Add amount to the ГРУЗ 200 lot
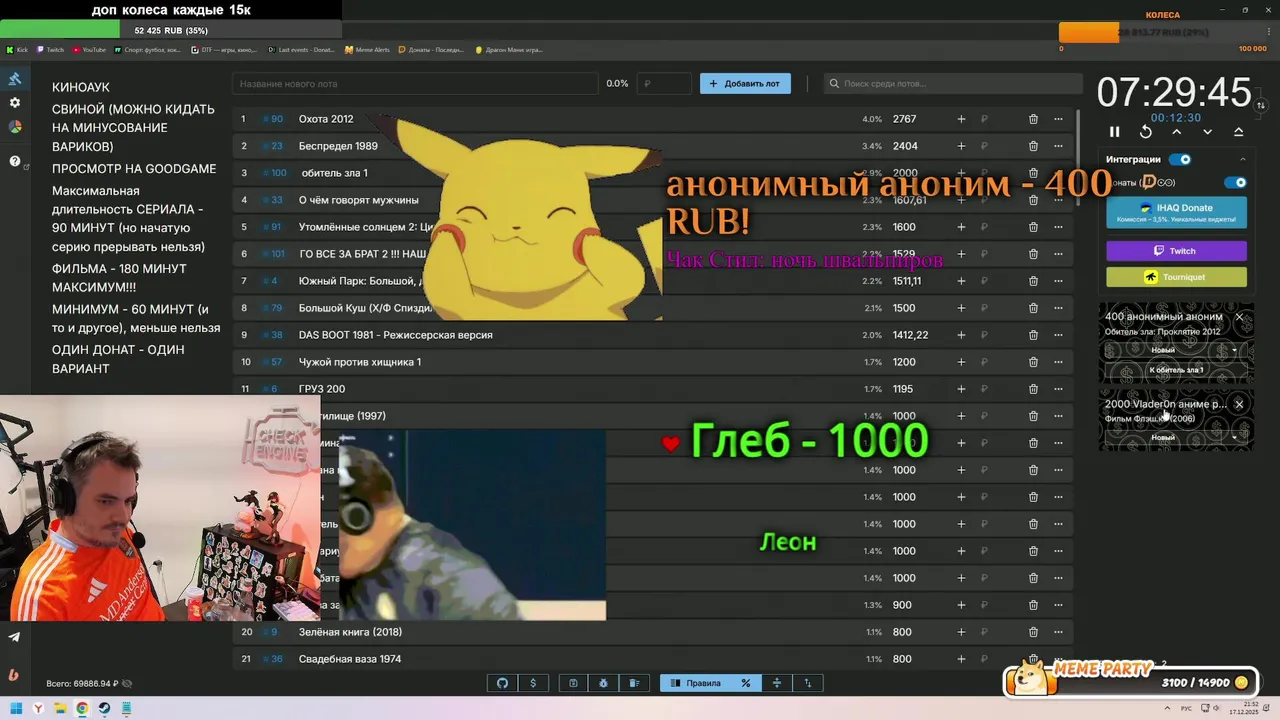 point(961,389)
